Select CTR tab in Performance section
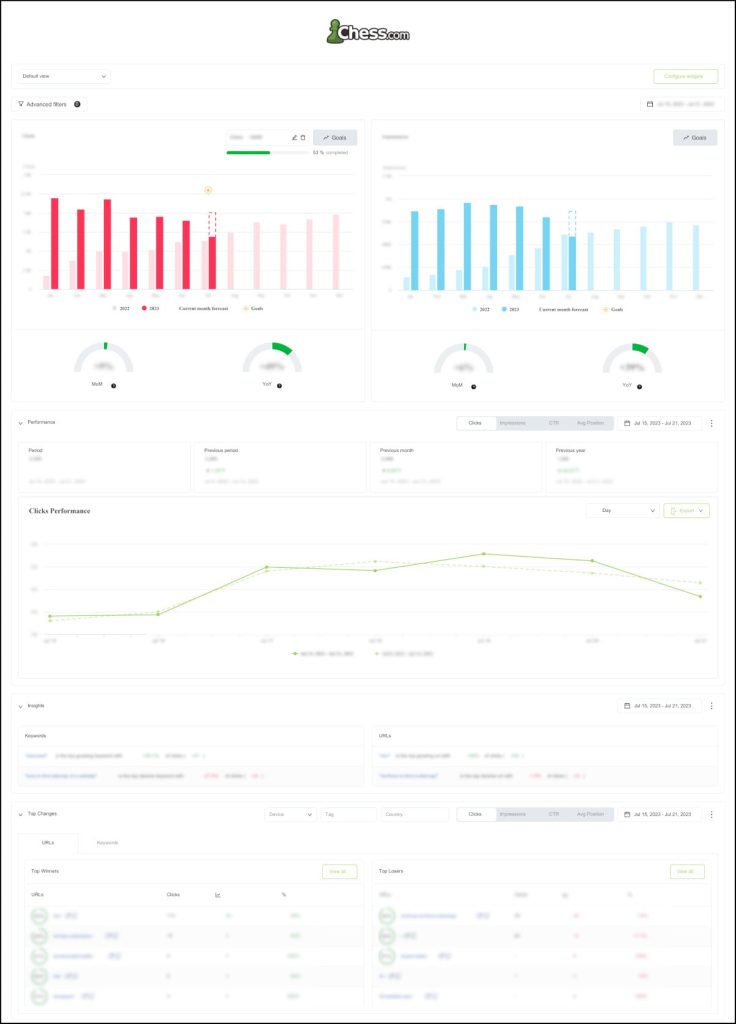 554,423
